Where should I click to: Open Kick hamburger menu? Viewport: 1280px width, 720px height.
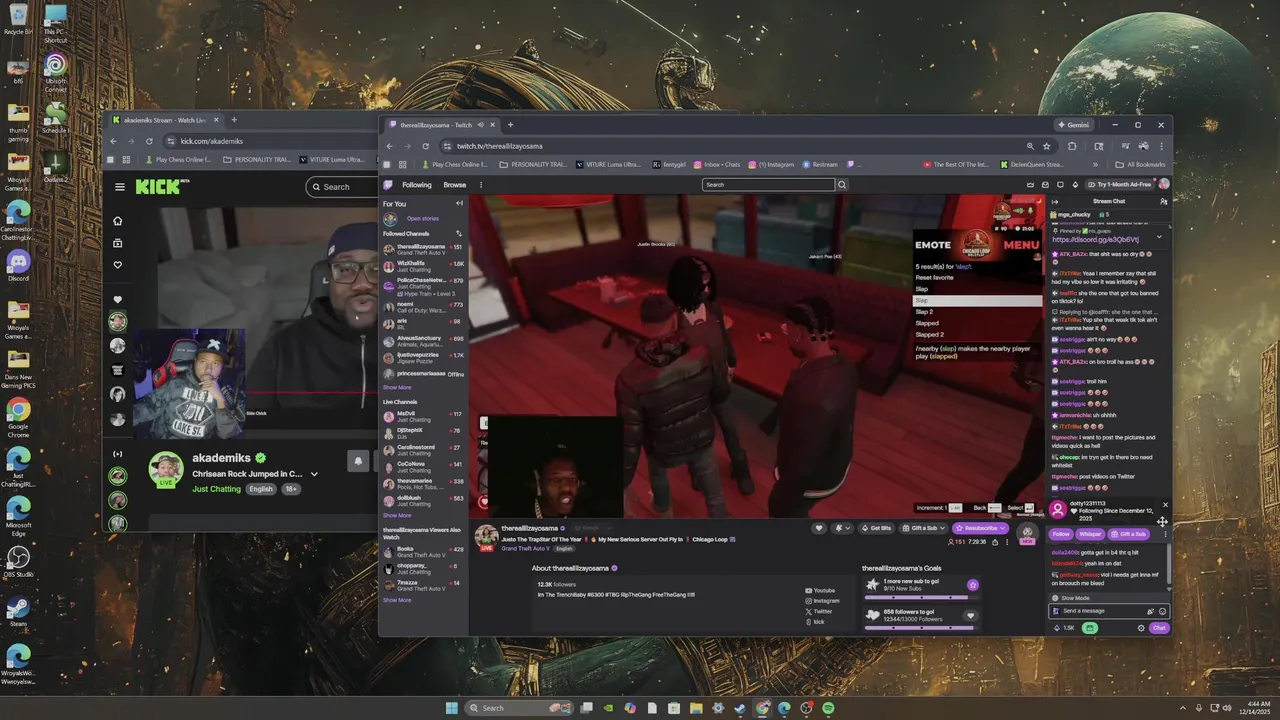[120, 187]
